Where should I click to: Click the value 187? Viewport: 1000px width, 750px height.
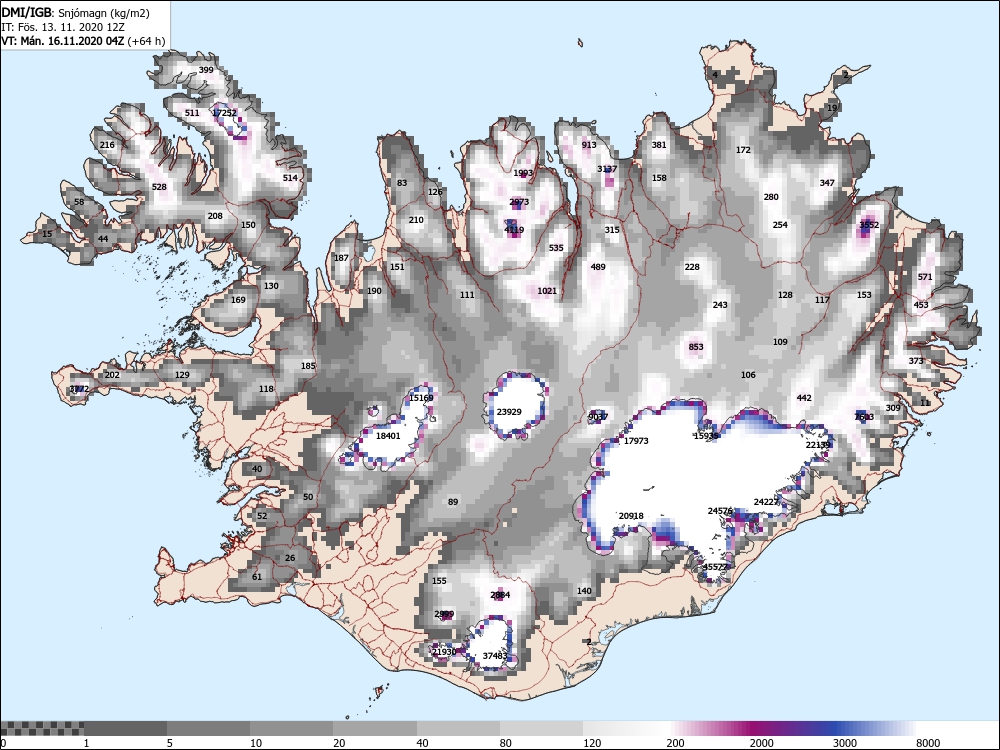pos(341,258)
